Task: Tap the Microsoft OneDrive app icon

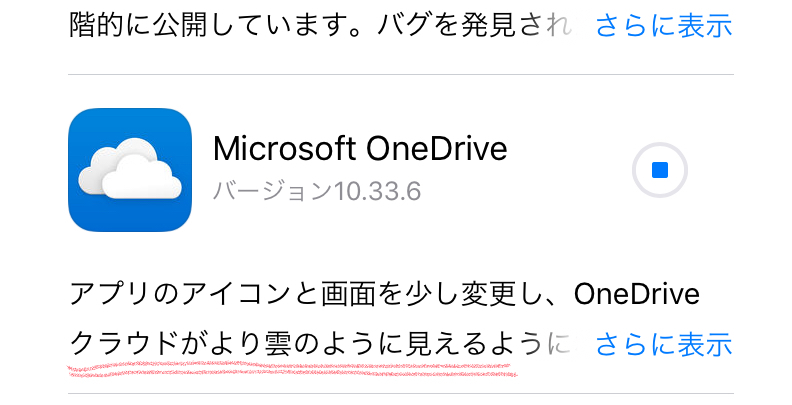Action: click(x=130, y=170)
